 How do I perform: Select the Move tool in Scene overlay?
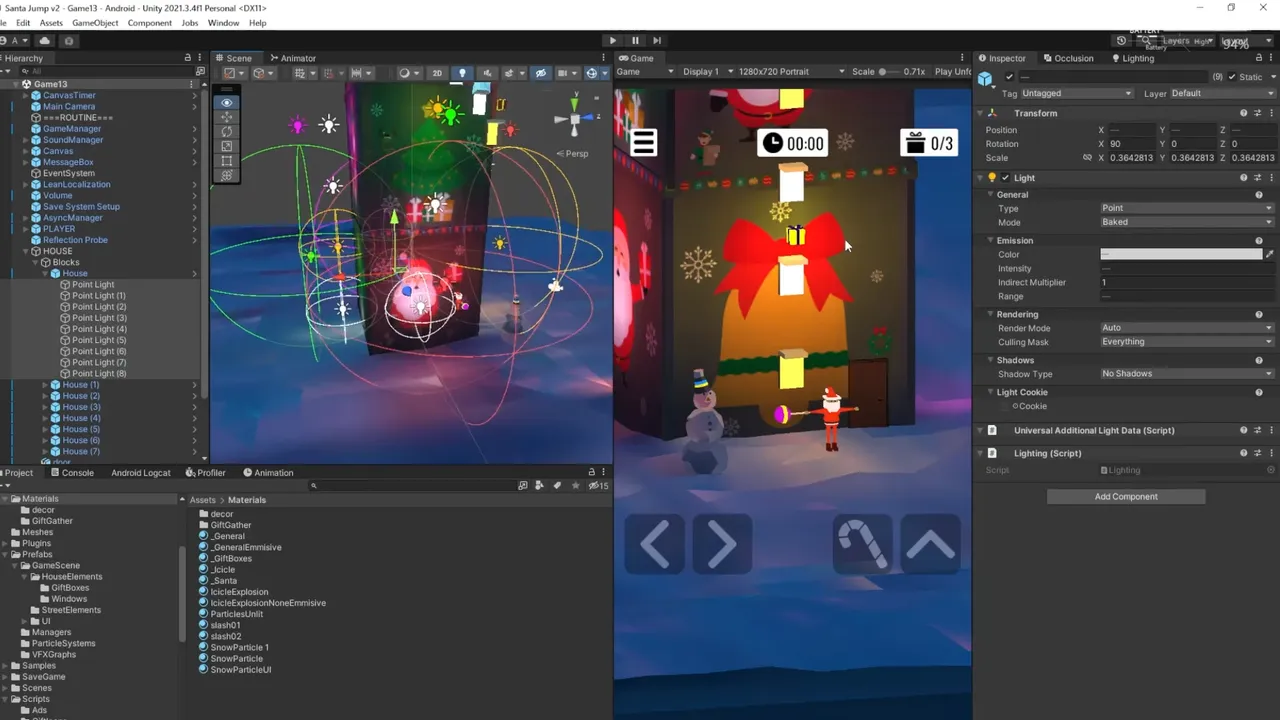coord(227,117)
